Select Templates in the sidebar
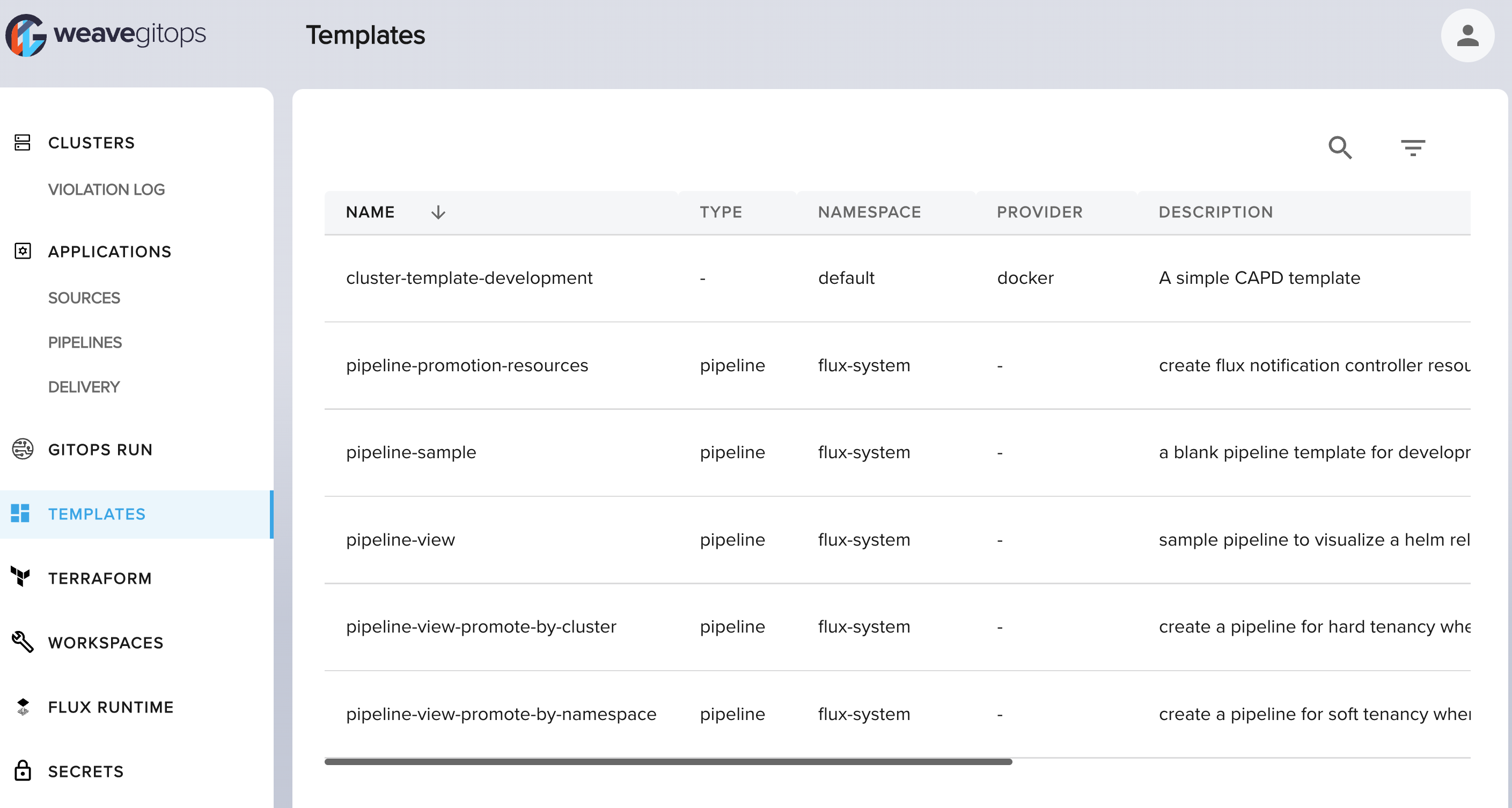Viewport: 1512px width, 808px height. (97, 514)
